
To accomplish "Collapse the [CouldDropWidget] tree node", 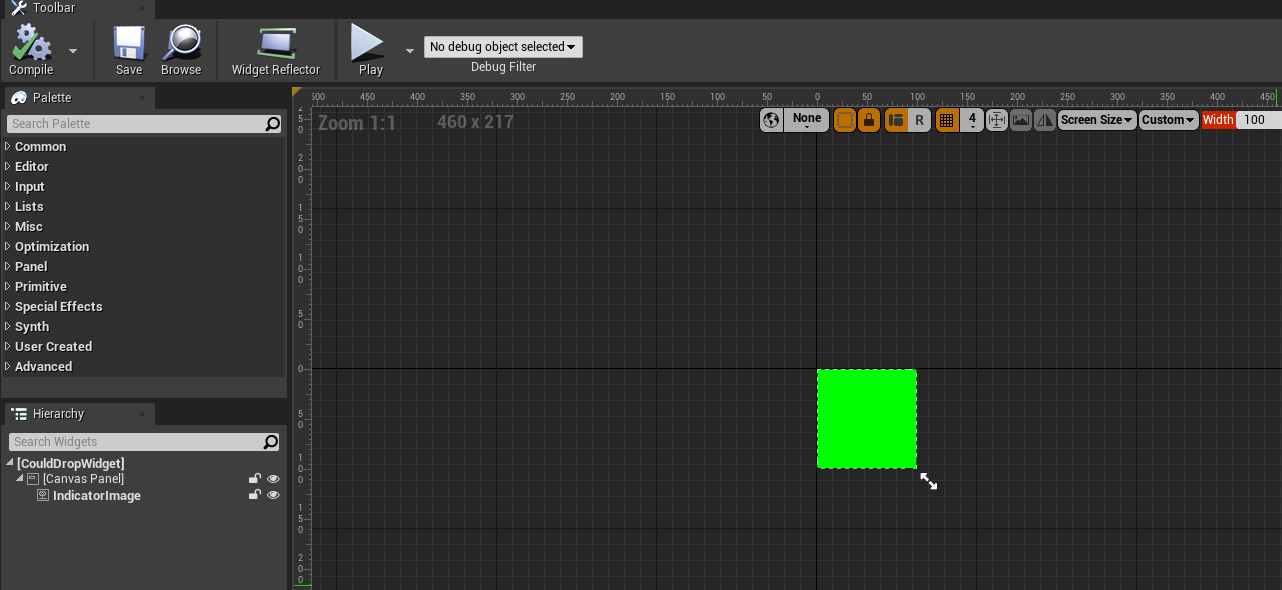I will 10,463.
